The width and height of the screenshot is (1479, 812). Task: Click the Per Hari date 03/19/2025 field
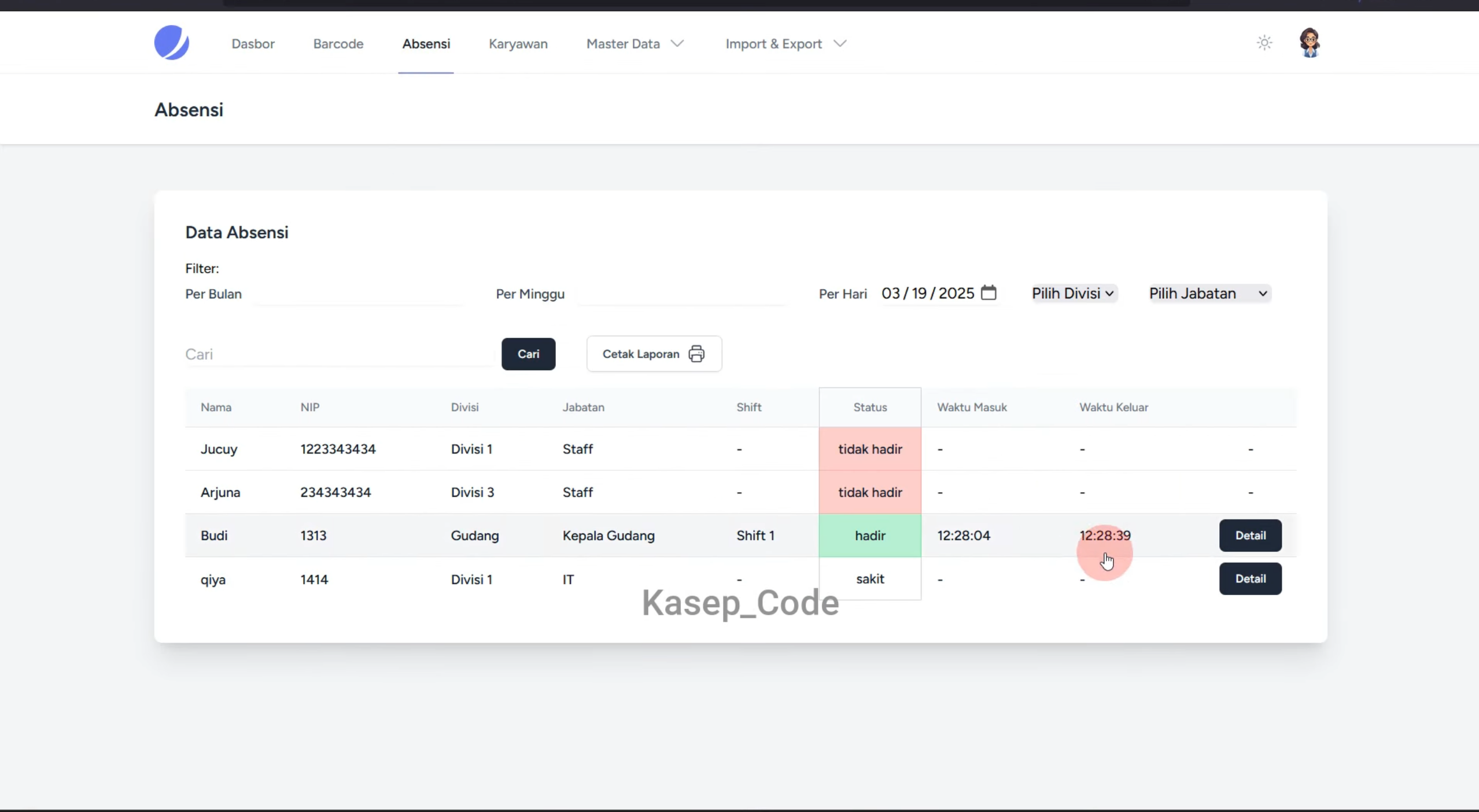(939, 293)
